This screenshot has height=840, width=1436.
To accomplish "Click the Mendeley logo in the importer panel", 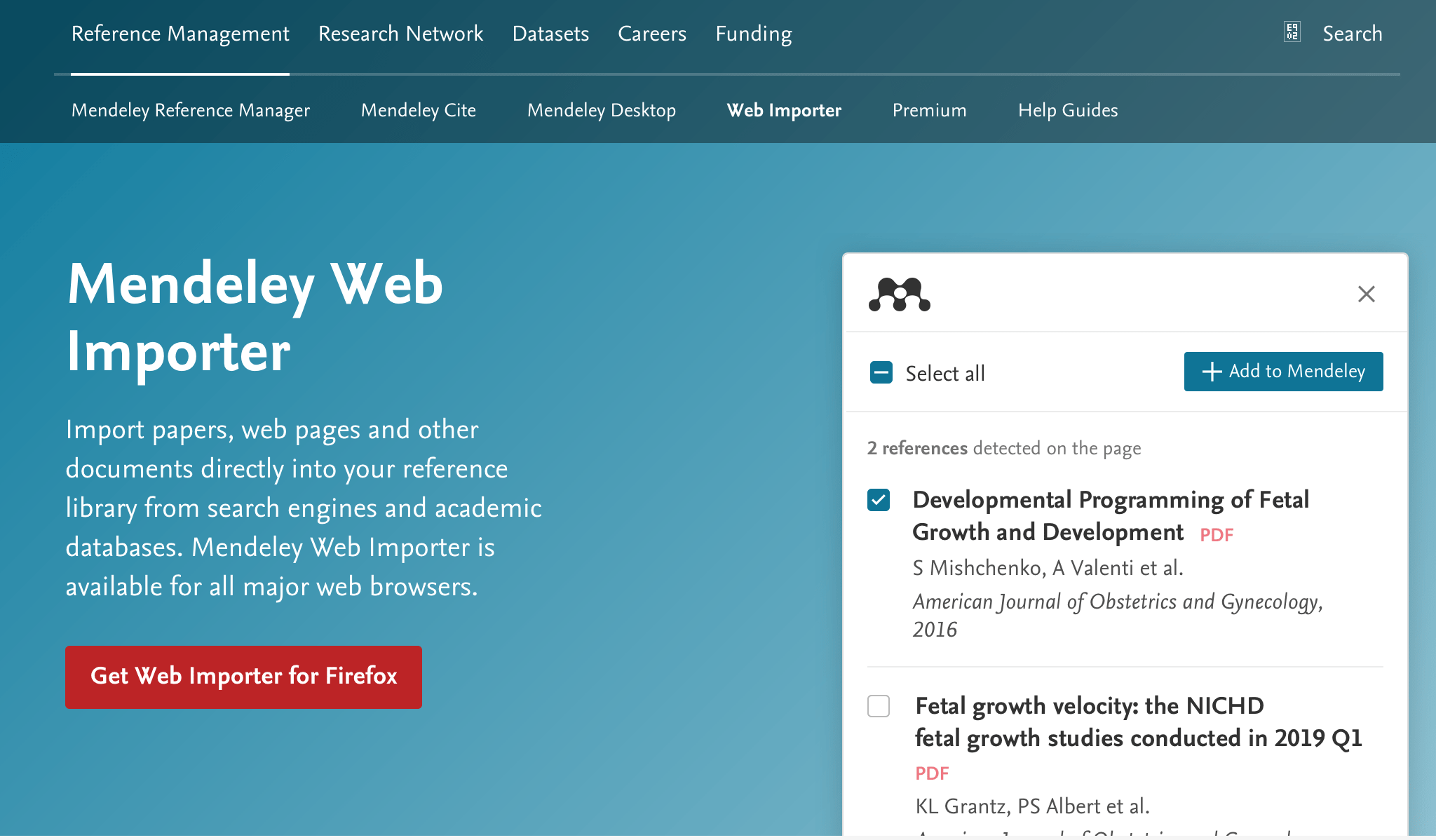I will (899, 294).
